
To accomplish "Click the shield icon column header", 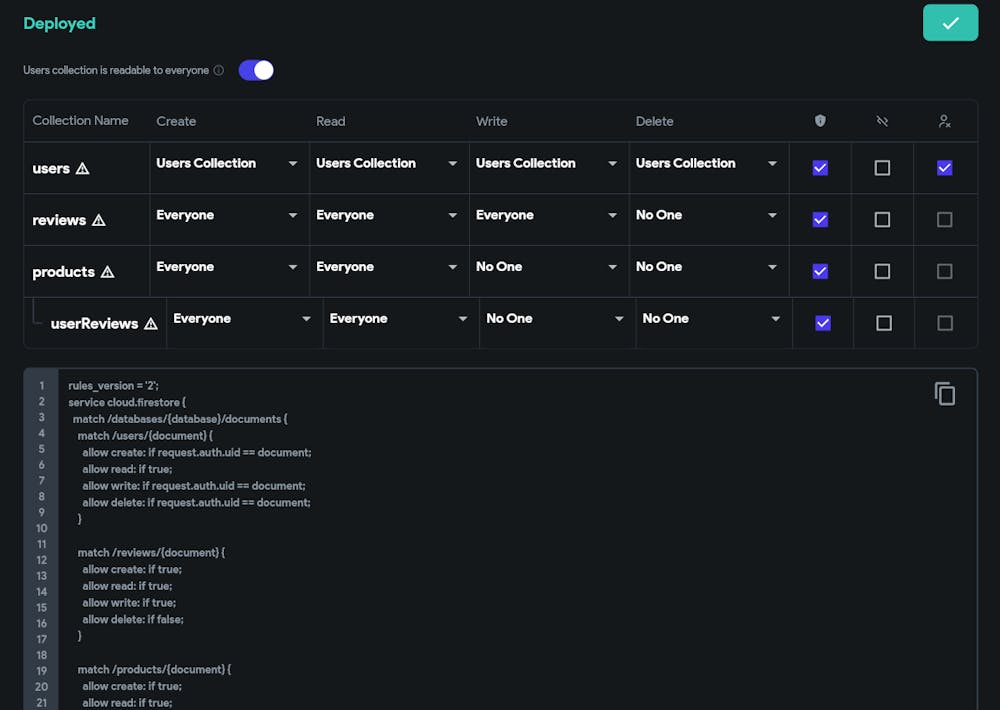I will coord(820,121).
